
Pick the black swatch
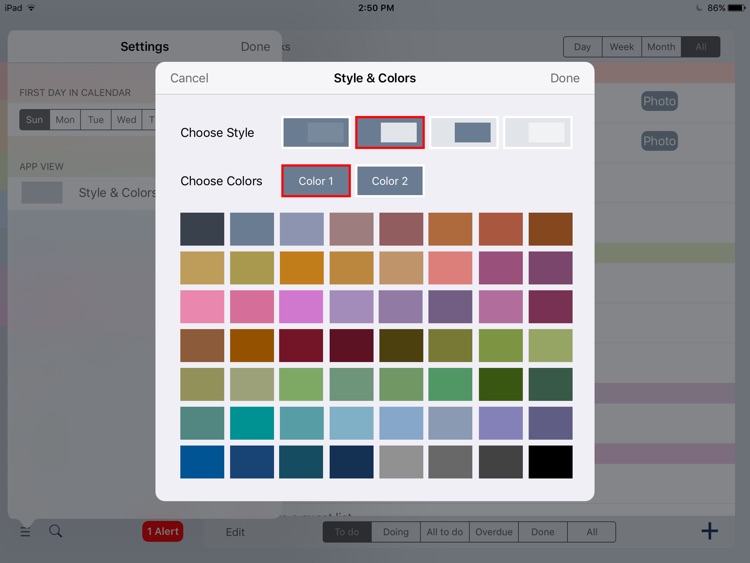point(551,462)
